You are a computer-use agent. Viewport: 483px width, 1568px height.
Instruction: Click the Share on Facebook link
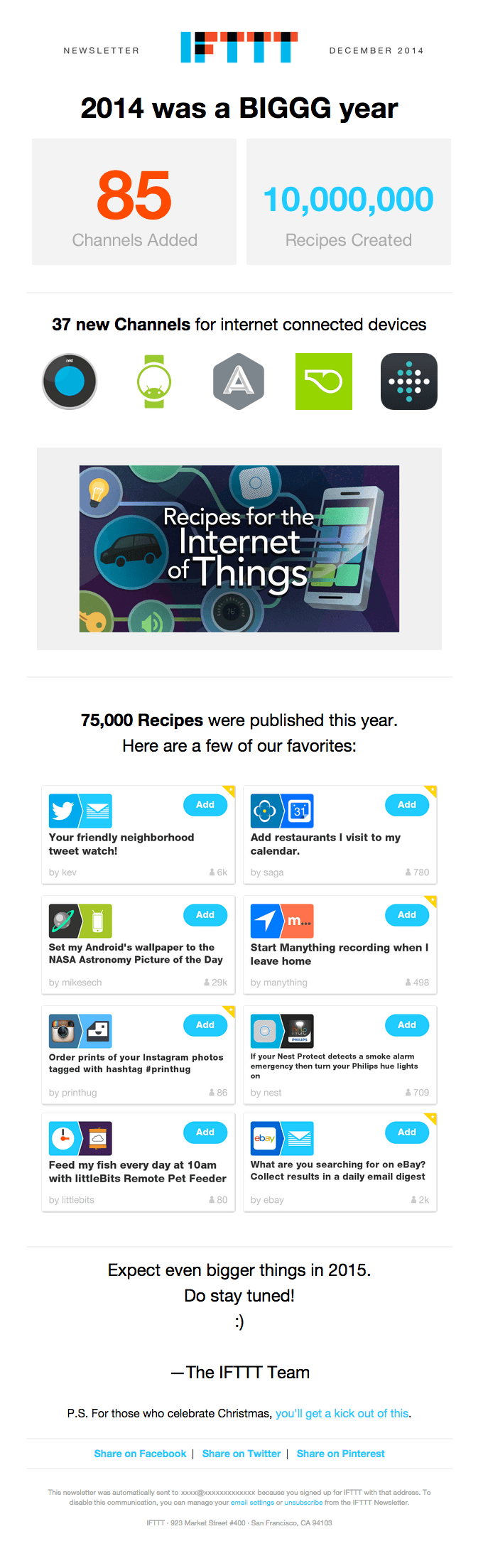click(140, 1454)
